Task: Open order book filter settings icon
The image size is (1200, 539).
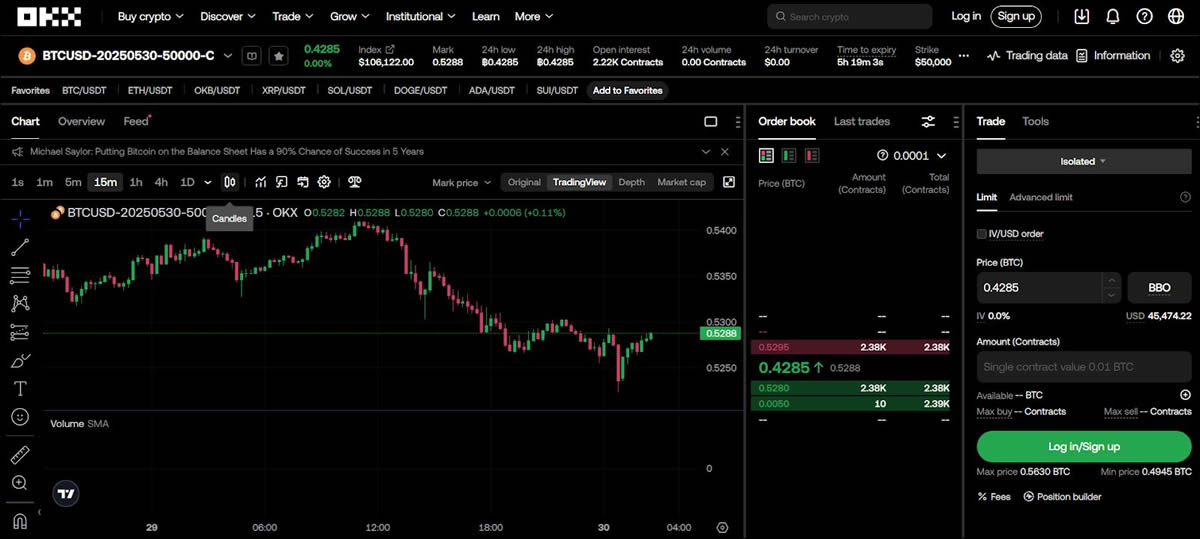Action: pos(928,121)
